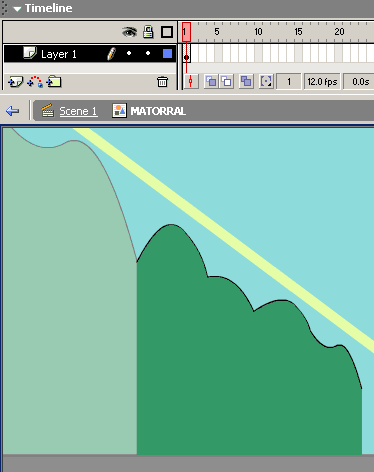Insert a new layer folder
This screenshot has width=374, height=472.
[54, 82]
